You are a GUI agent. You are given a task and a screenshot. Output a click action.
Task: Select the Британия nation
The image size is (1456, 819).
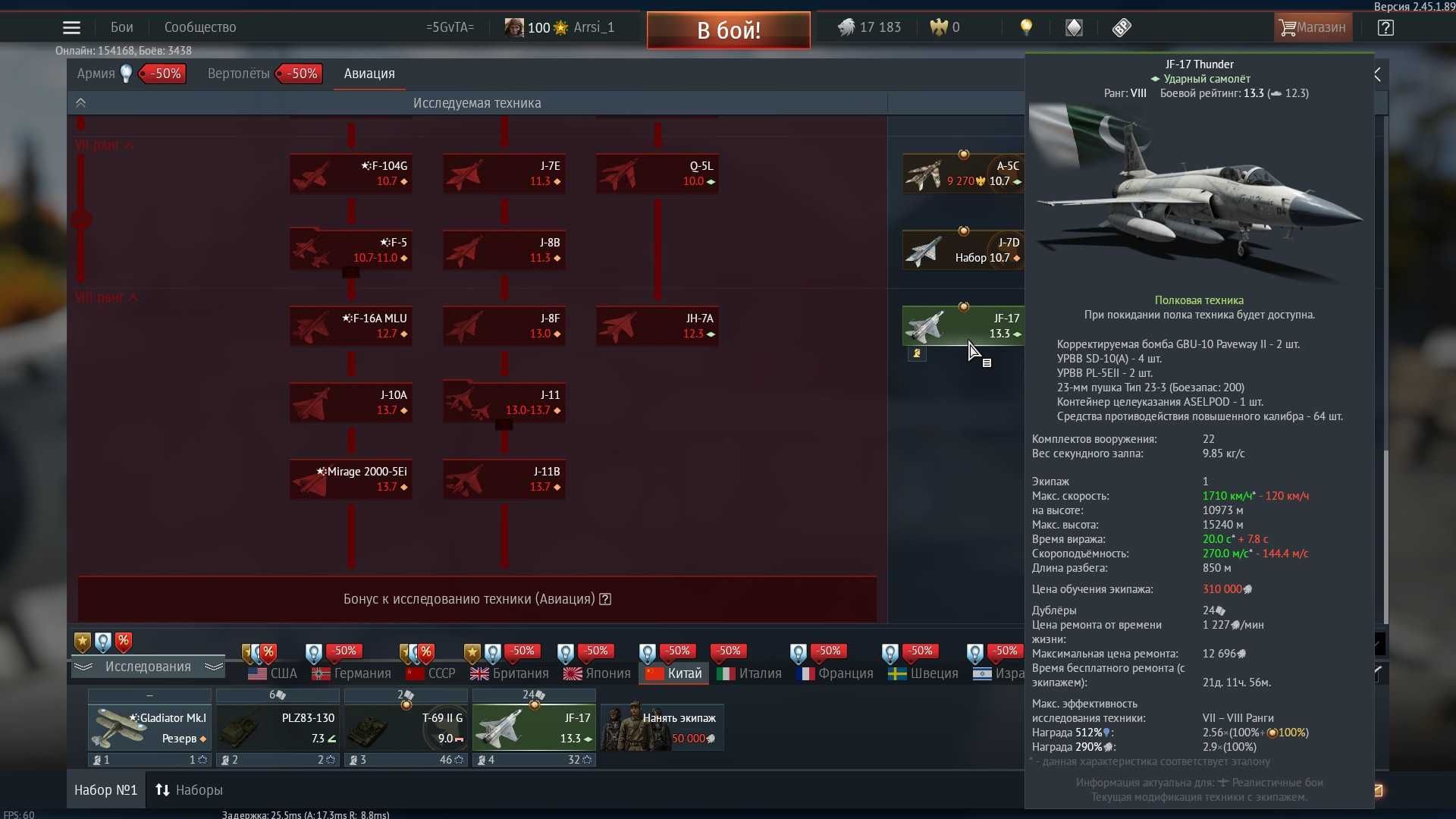(x=510, y=673)
